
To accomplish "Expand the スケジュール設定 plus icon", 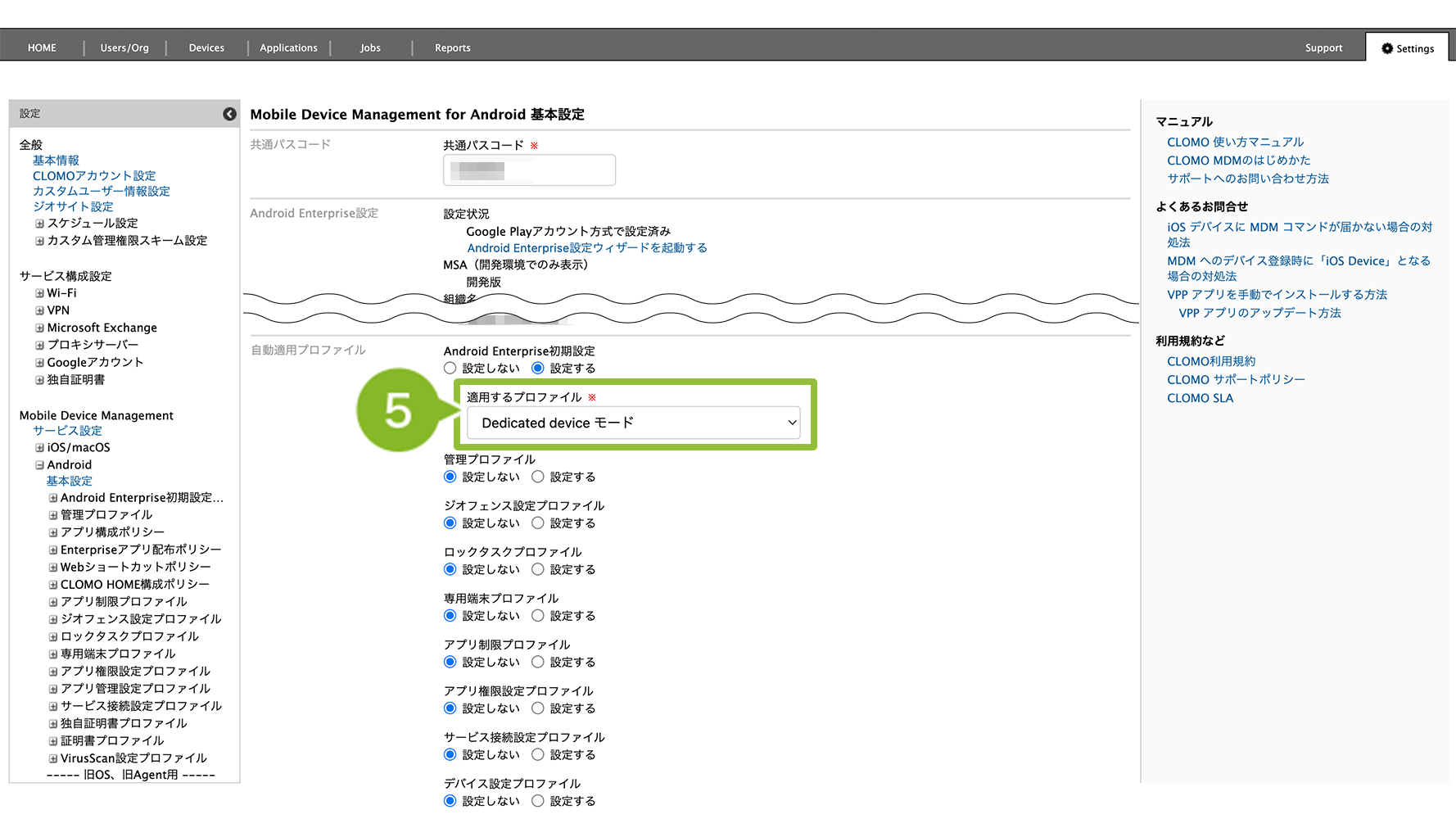I will coord(39,224).
